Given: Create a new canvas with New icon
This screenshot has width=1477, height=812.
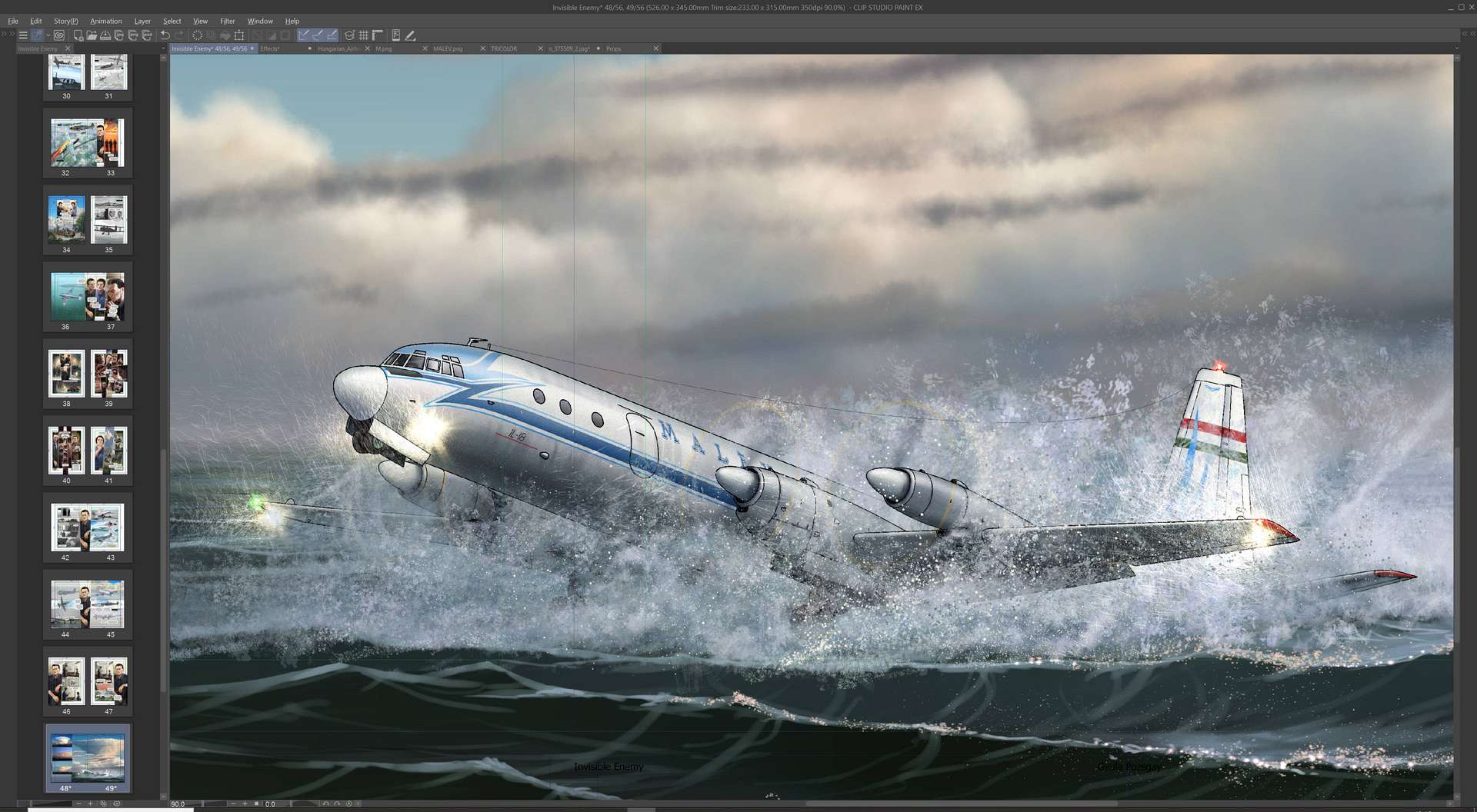Looking at the screenshot, I should (78, 35).
